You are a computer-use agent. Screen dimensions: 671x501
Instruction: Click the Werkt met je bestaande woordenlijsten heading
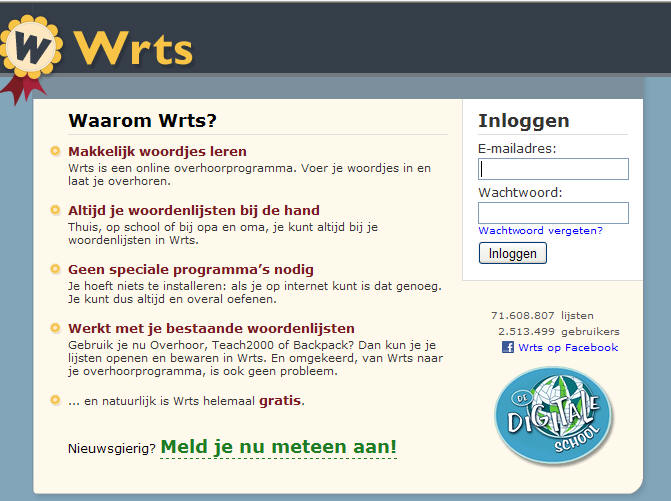tap(211, 329)
